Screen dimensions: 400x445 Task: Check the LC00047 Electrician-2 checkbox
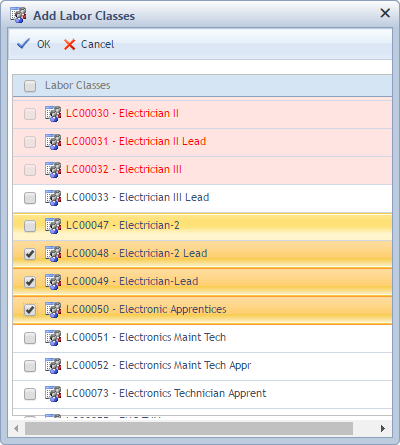pos(30,226)
